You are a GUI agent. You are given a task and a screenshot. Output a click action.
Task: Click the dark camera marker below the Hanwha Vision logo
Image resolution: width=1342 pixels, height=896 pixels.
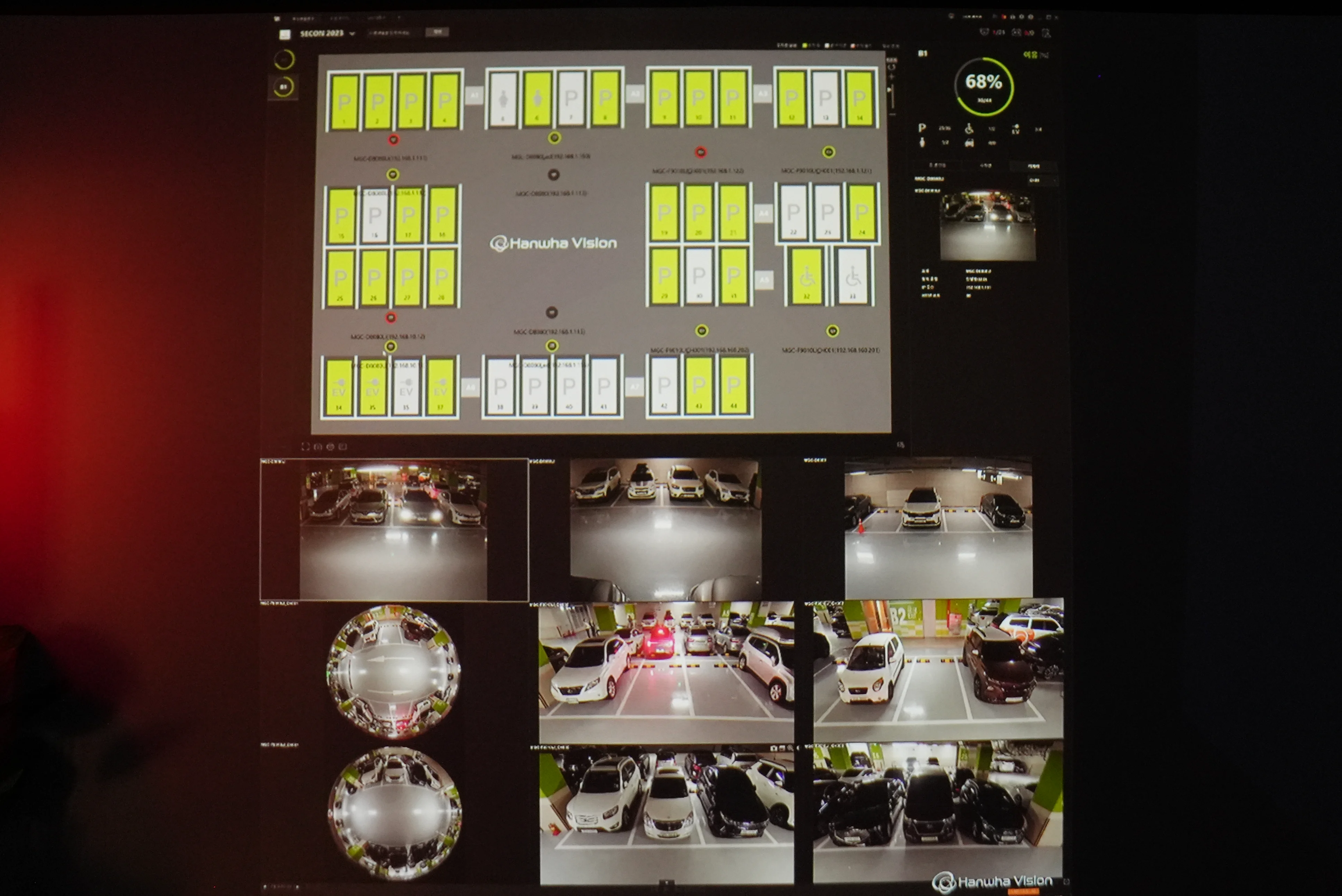[x=551, y=313]
